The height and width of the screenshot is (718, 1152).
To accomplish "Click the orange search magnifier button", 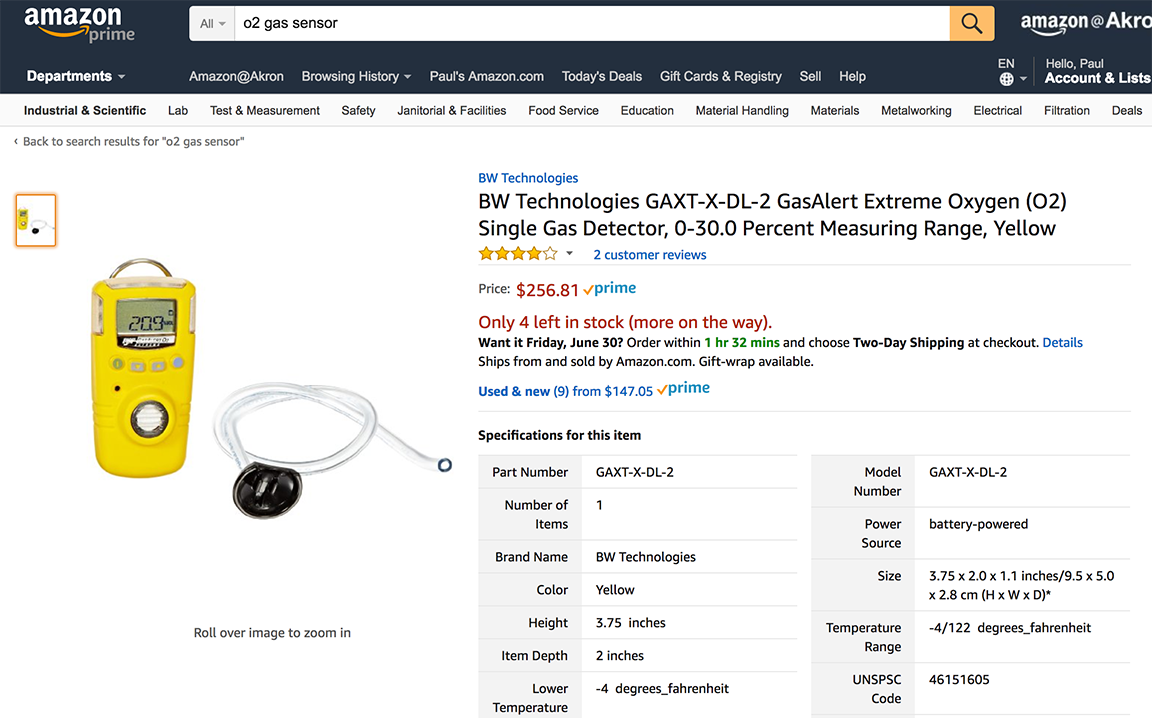I will 971,23.
